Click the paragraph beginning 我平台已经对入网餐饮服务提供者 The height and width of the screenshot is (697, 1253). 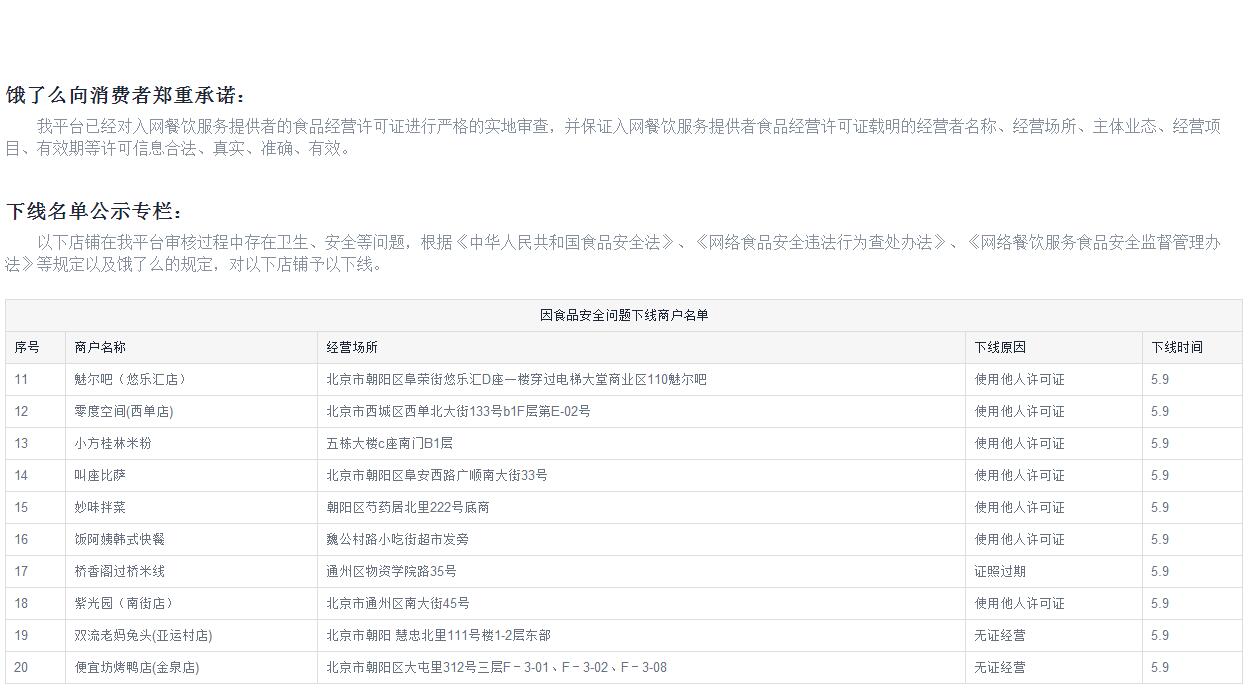click(614, 137)
